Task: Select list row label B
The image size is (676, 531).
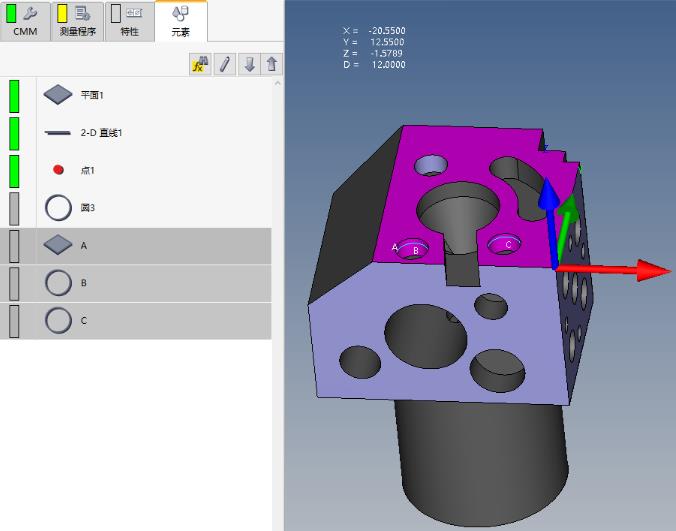Action: tap(84, 283)
